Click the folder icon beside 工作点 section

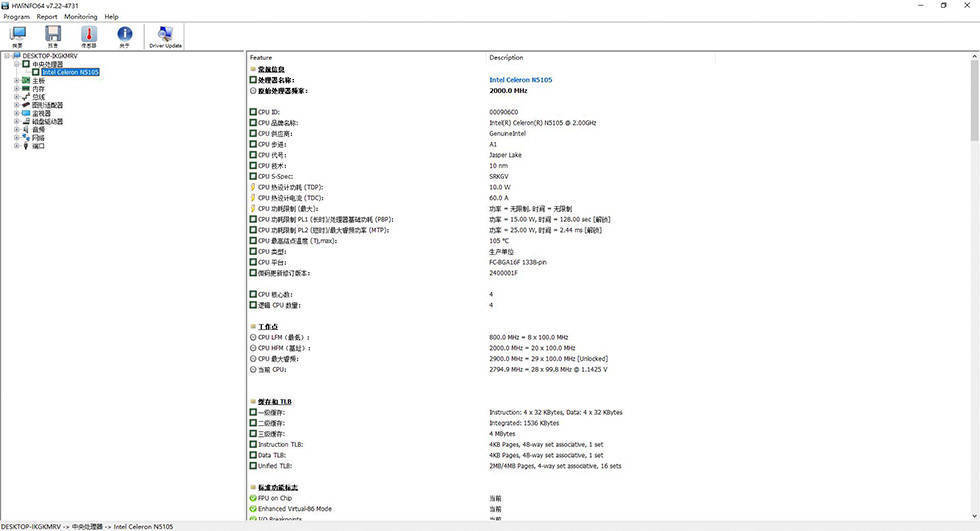tap(253, 327)
